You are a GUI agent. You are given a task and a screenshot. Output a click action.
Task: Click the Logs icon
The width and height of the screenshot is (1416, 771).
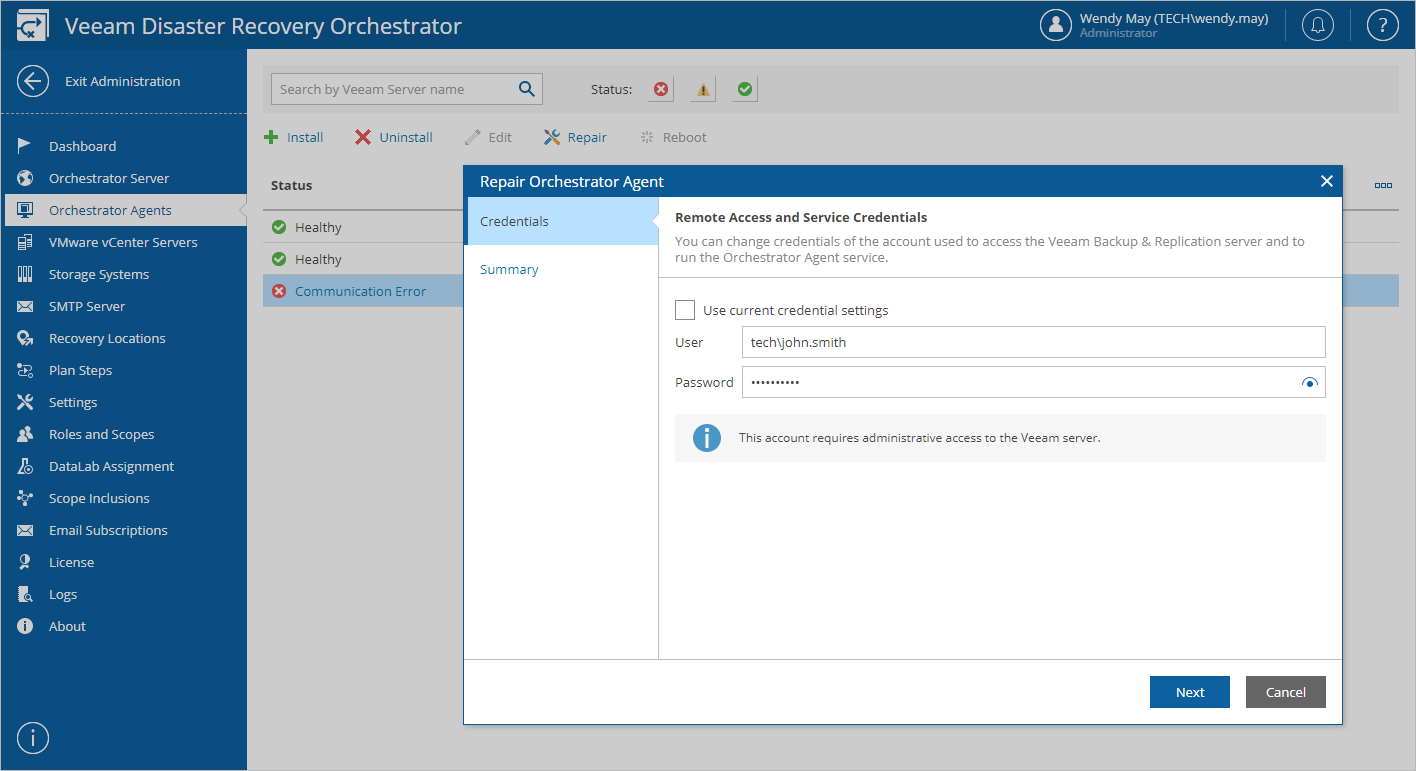(x=26, y=594)
